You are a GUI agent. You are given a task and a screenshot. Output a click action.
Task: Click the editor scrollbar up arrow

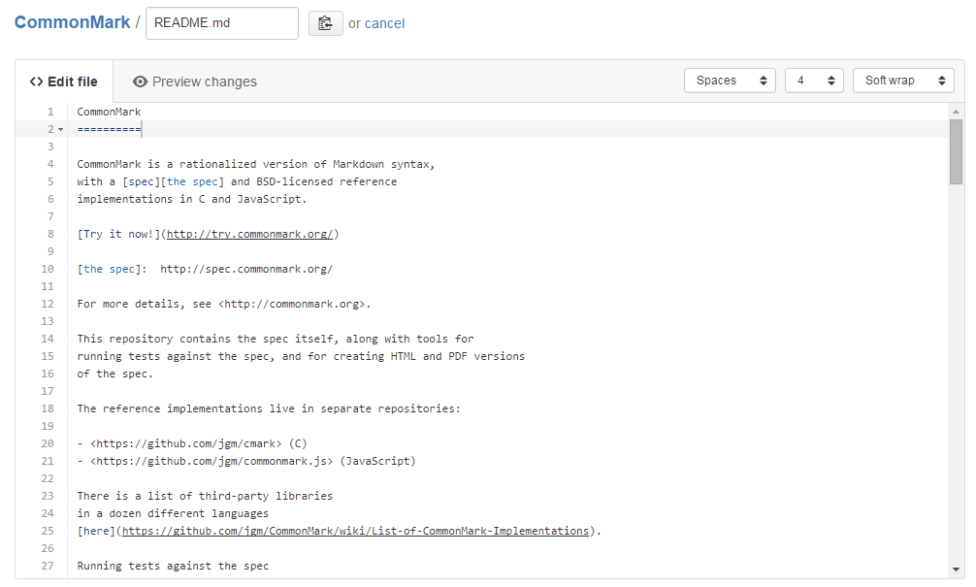pos(955,111)
